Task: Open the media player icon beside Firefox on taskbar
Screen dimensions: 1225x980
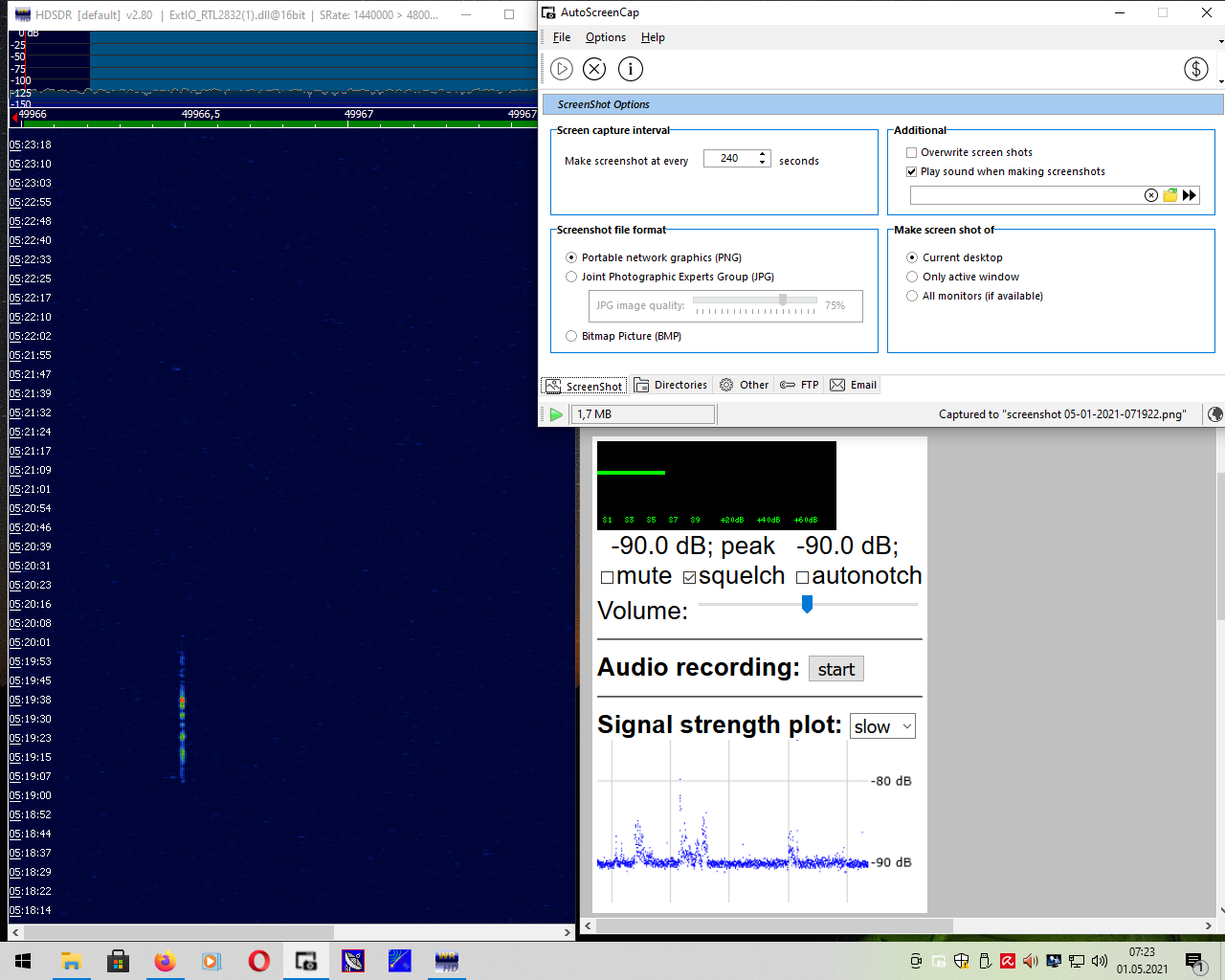Action: 212,961
